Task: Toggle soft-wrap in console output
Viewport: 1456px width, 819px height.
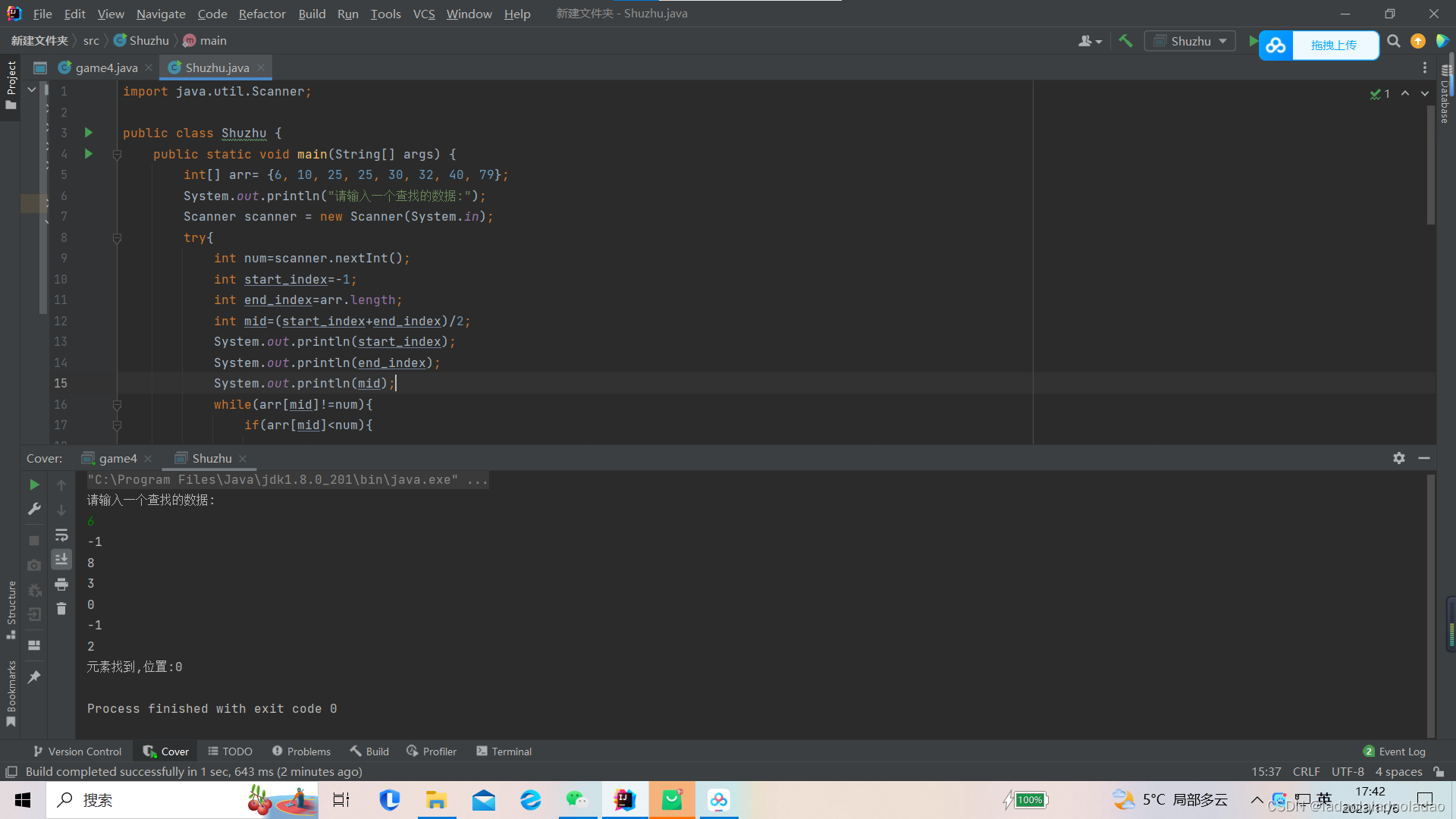Action: point(61,535)
